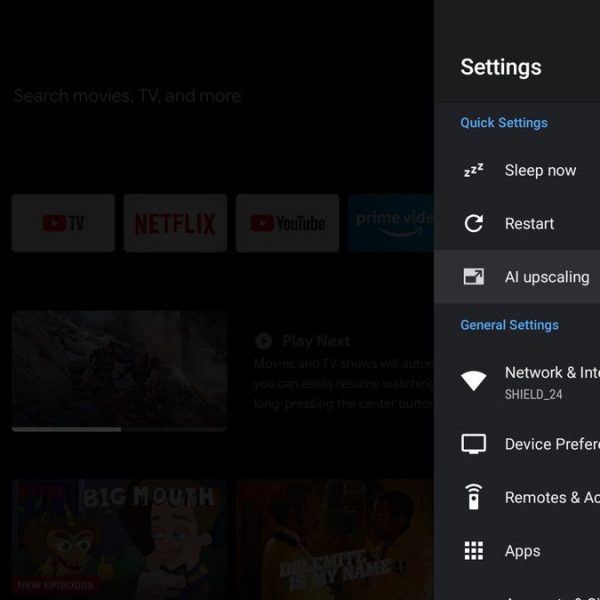Click the AI upscaling picture icon
The image size is (600, 600).
tap(473, 277)
